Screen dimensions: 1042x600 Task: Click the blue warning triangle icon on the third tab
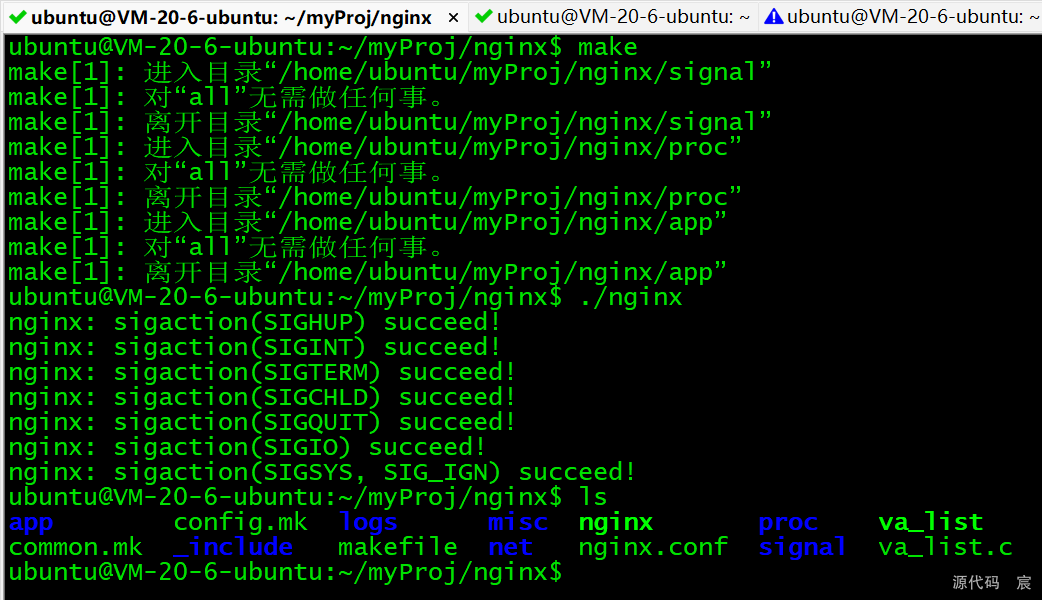click(x=774, y=16)
